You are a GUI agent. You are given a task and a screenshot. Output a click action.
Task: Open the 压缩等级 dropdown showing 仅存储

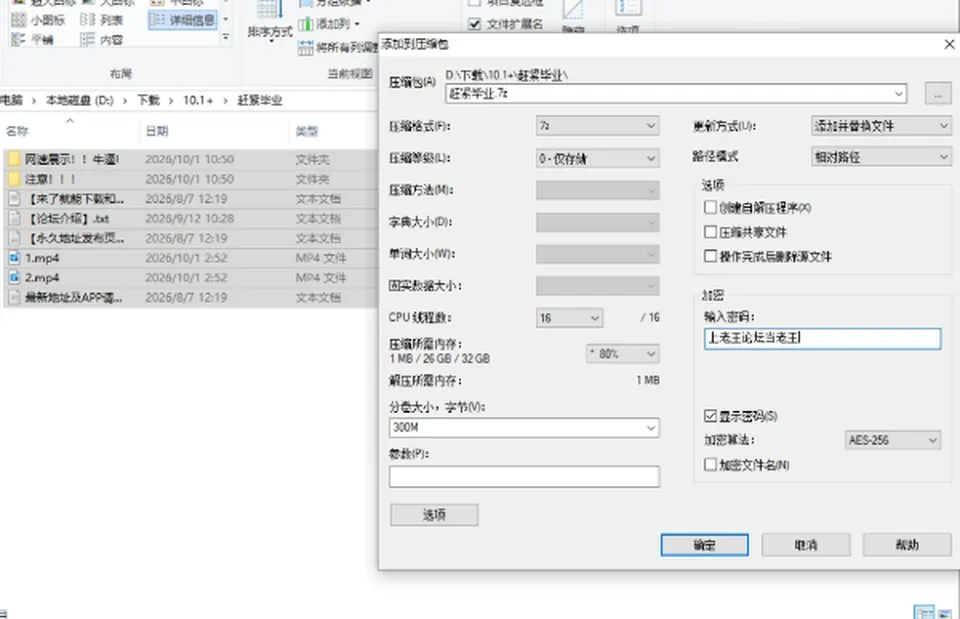click(598, 159)
